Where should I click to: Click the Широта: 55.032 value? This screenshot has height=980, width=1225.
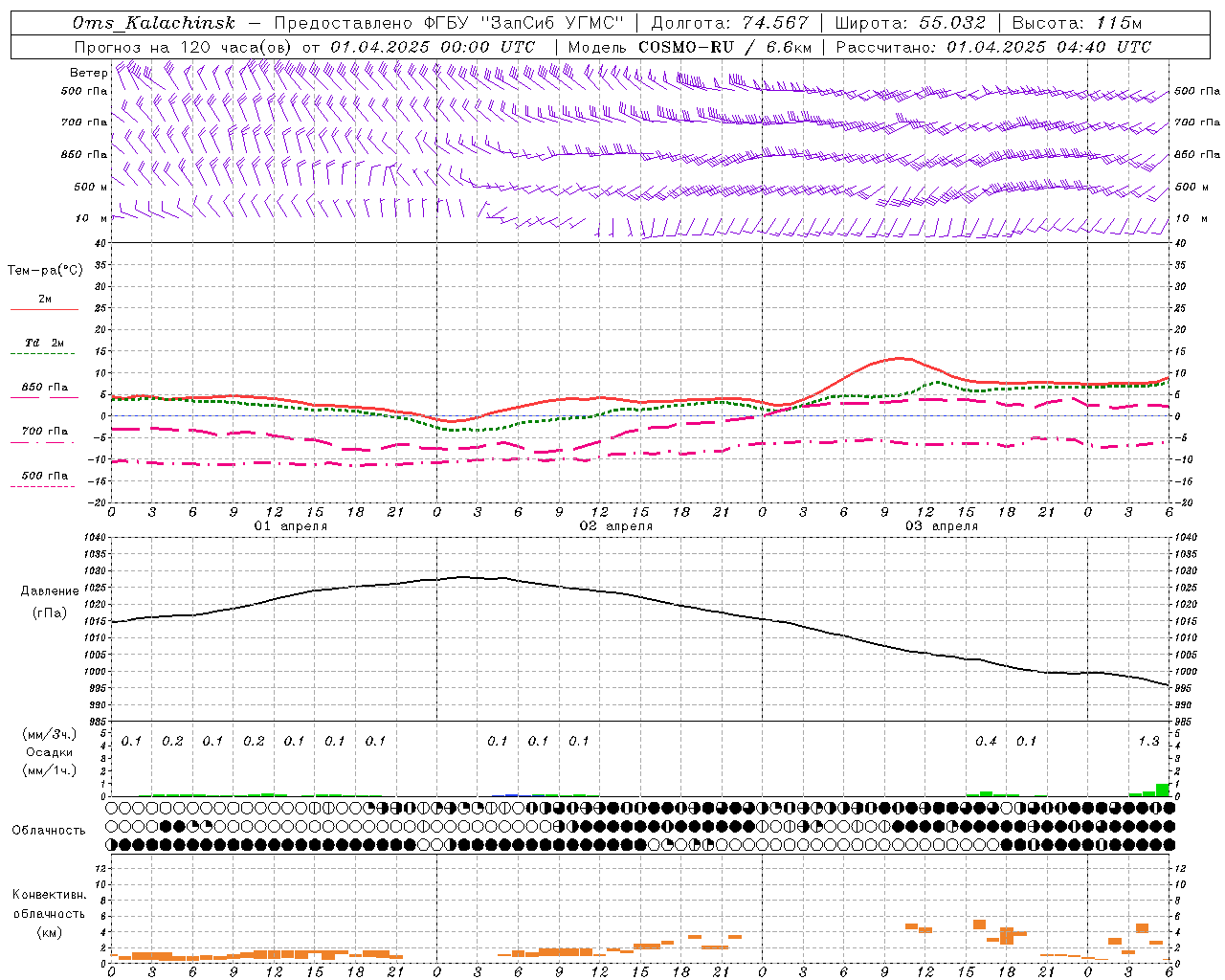[x=910, y=23]
